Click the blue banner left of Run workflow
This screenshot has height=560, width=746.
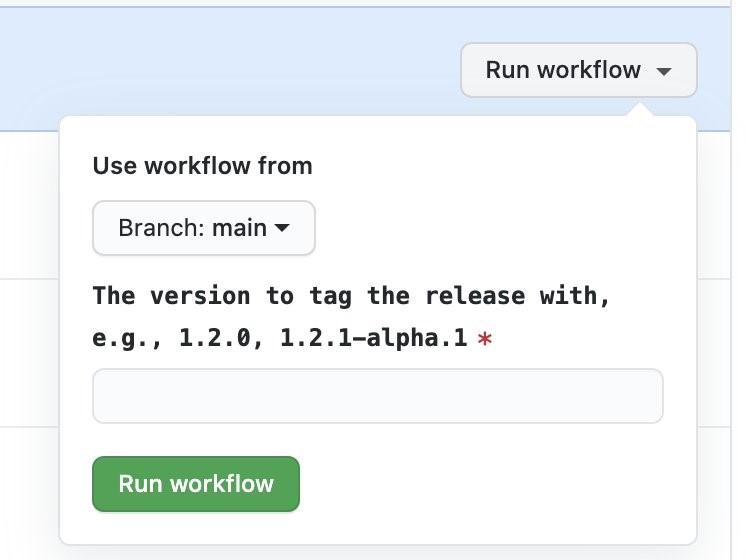pyautogui.click(x=228, y=62)
